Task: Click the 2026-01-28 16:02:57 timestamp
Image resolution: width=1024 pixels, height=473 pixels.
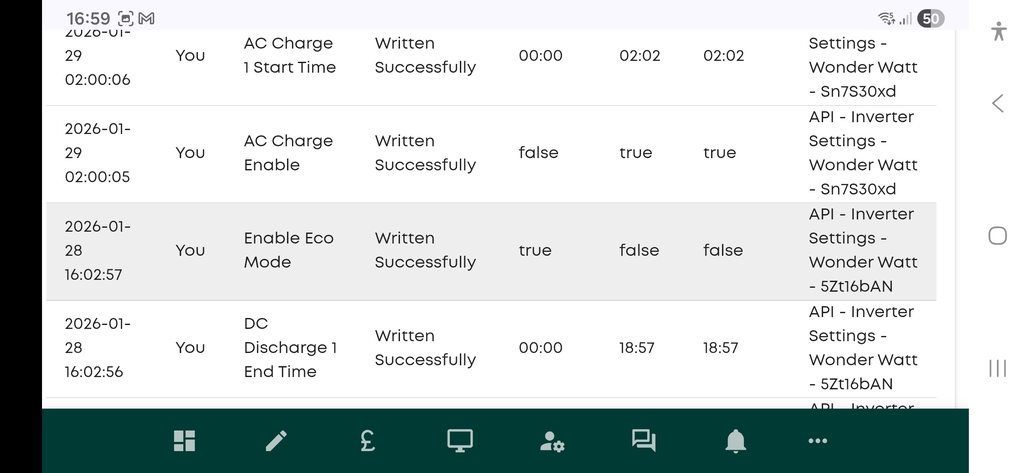Action: (96, 250)
